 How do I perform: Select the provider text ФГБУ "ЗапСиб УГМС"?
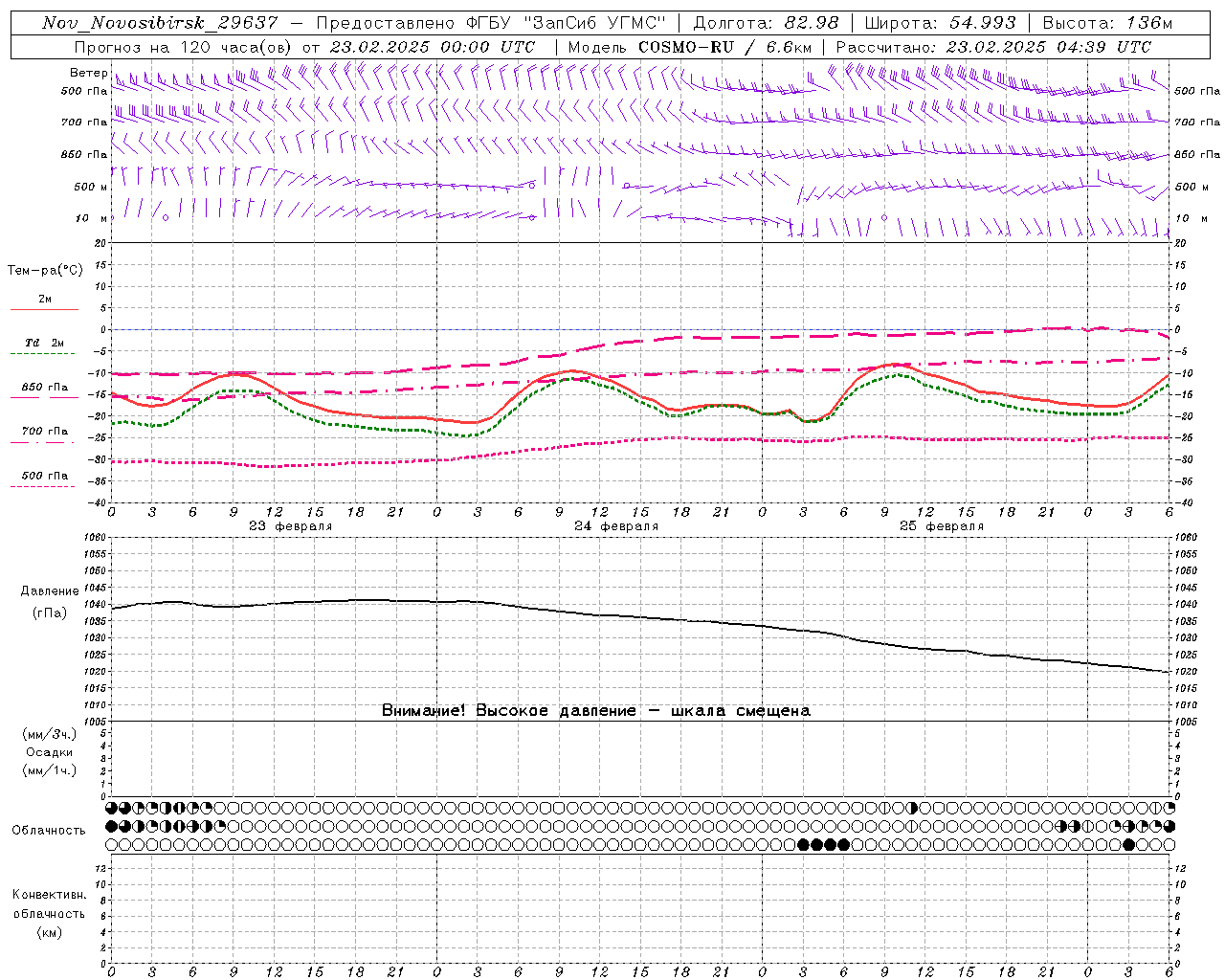566,23
